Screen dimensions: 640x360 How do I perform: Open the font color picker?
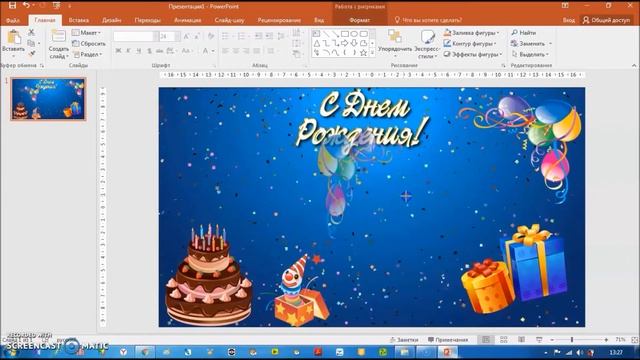point(207,51)
